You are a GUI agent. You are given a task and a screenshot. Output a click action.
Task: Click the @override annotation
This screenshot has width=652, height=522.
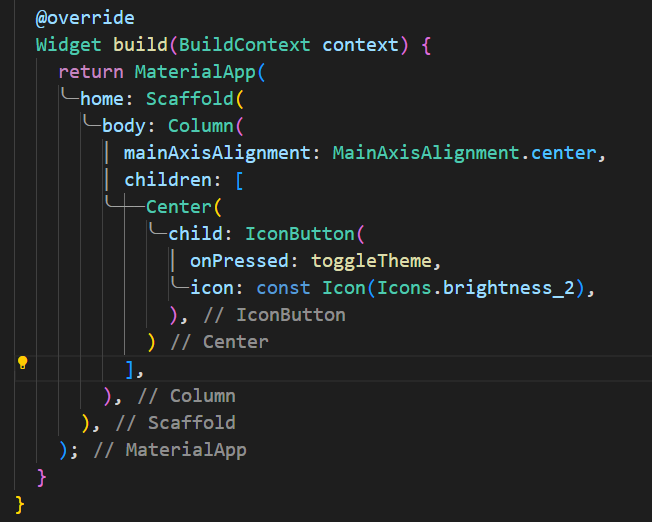pyautogui.click(x=85, y=18)
